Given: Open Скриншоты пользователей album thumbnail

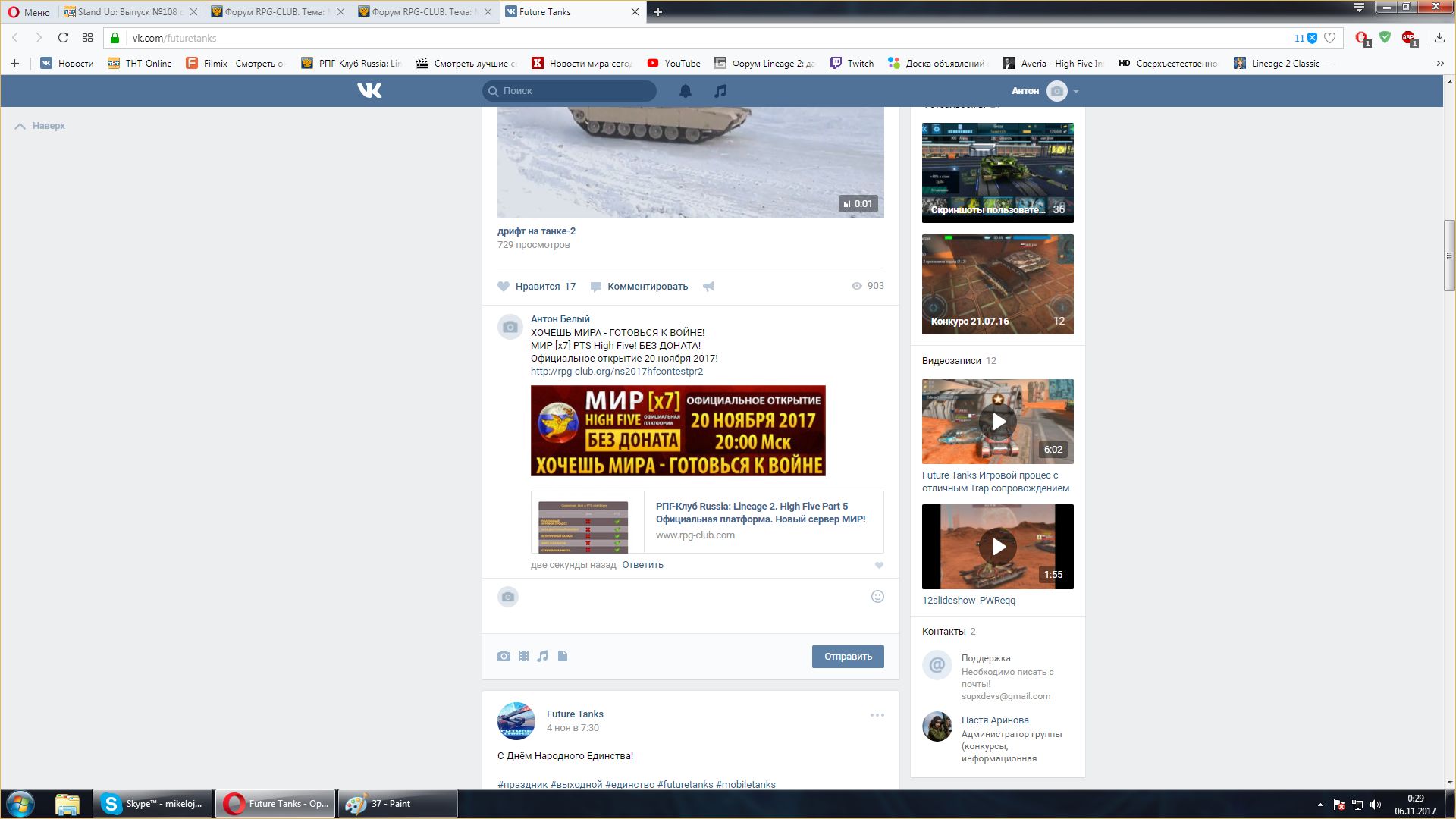Looking at the screenshot, I should click(997, 173).
